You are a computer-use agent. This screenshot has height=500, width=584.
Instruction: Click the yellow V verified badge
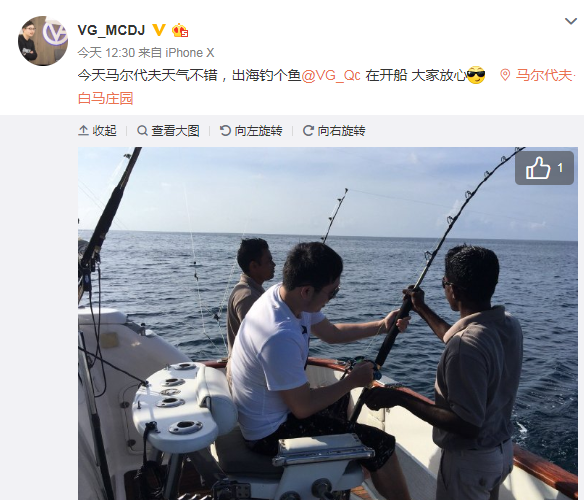159,30
